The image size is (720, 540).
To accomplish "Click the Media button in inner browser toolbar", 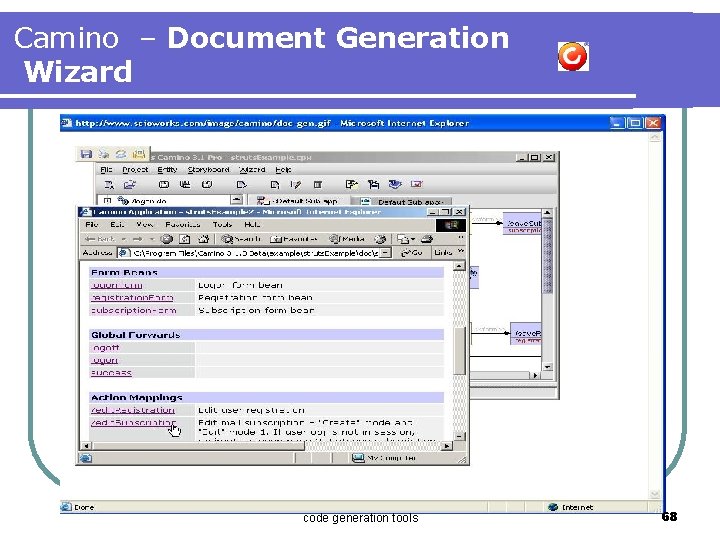I will (x=347, y=239).
